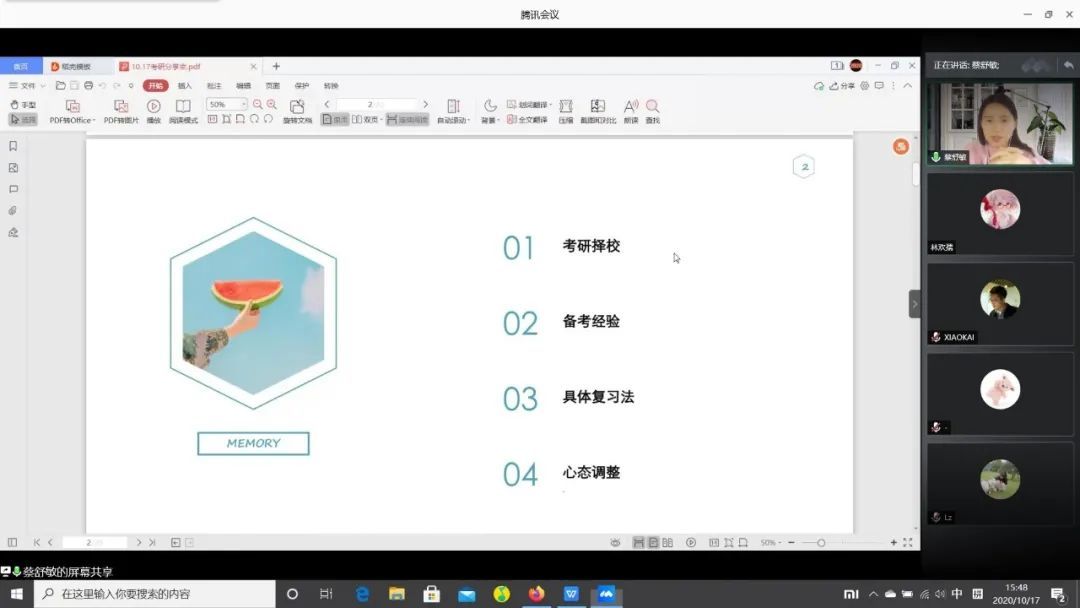1080x608 pixels.
Task: Click the 朗读 read-aloud icon
Action: 630,106
